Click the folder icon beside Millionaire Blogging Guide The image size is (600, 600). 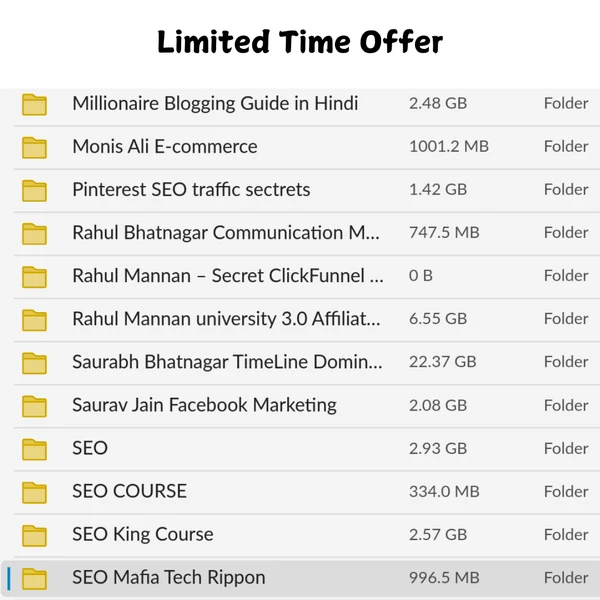point(35,104)
